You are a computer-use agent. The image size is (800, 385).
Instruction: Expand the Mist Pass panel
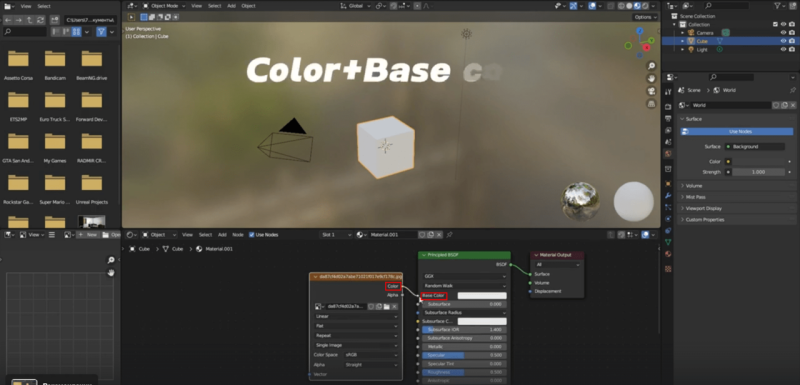pyautogui.click(x=737, y=197)
